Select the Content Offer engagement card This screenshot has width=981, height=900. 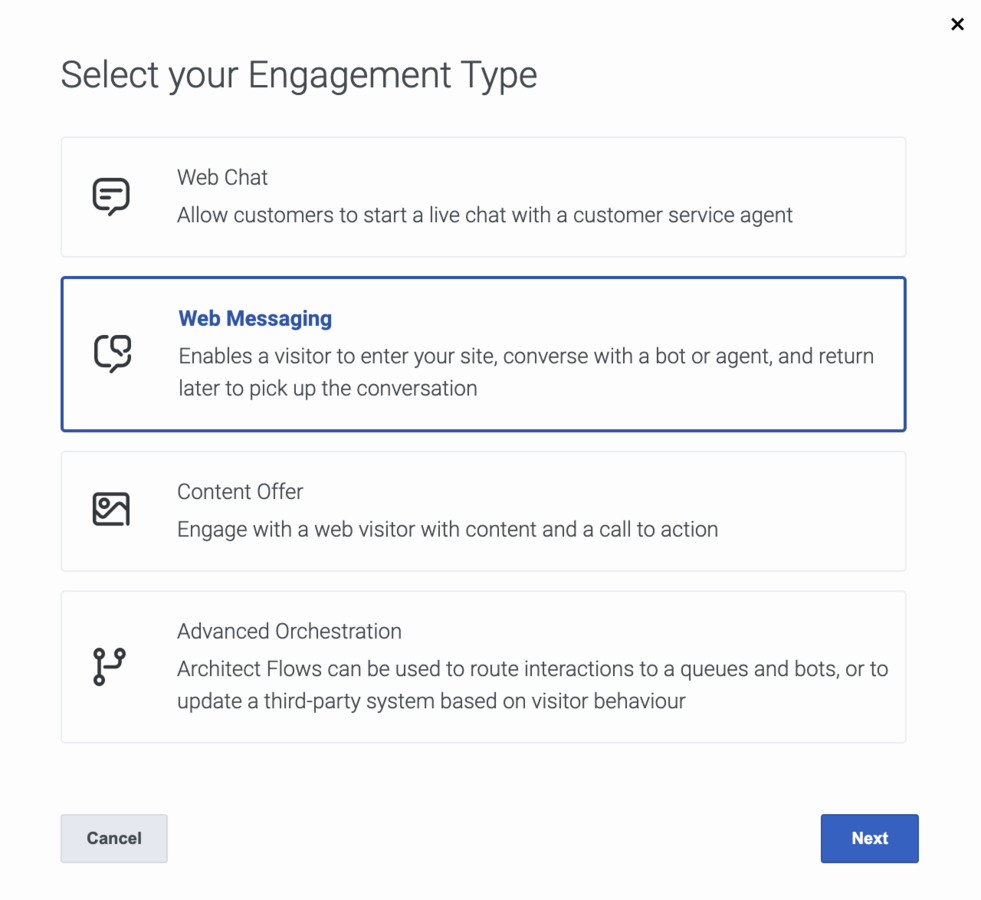[x=483, y=511]
